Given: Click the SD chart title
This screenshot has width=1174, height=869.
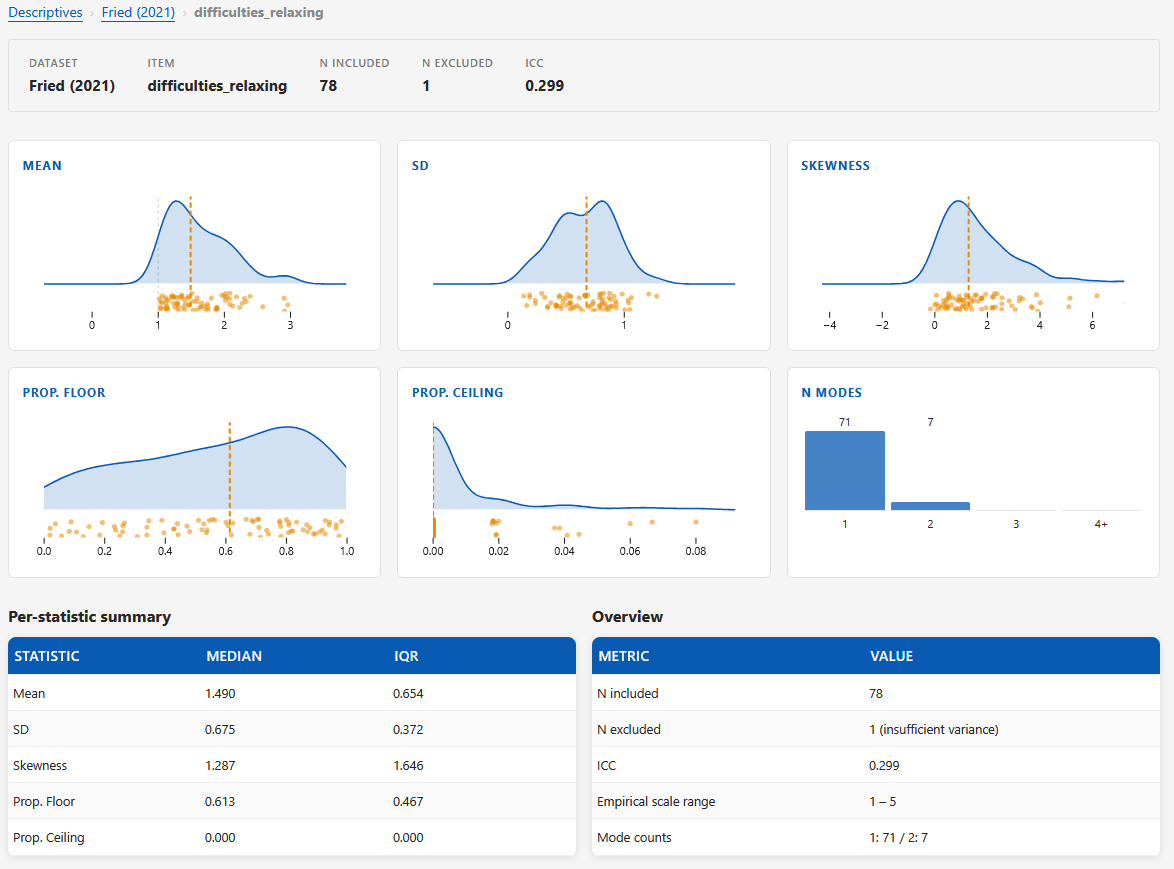Looking at the screenshot, I should point(420,165).
